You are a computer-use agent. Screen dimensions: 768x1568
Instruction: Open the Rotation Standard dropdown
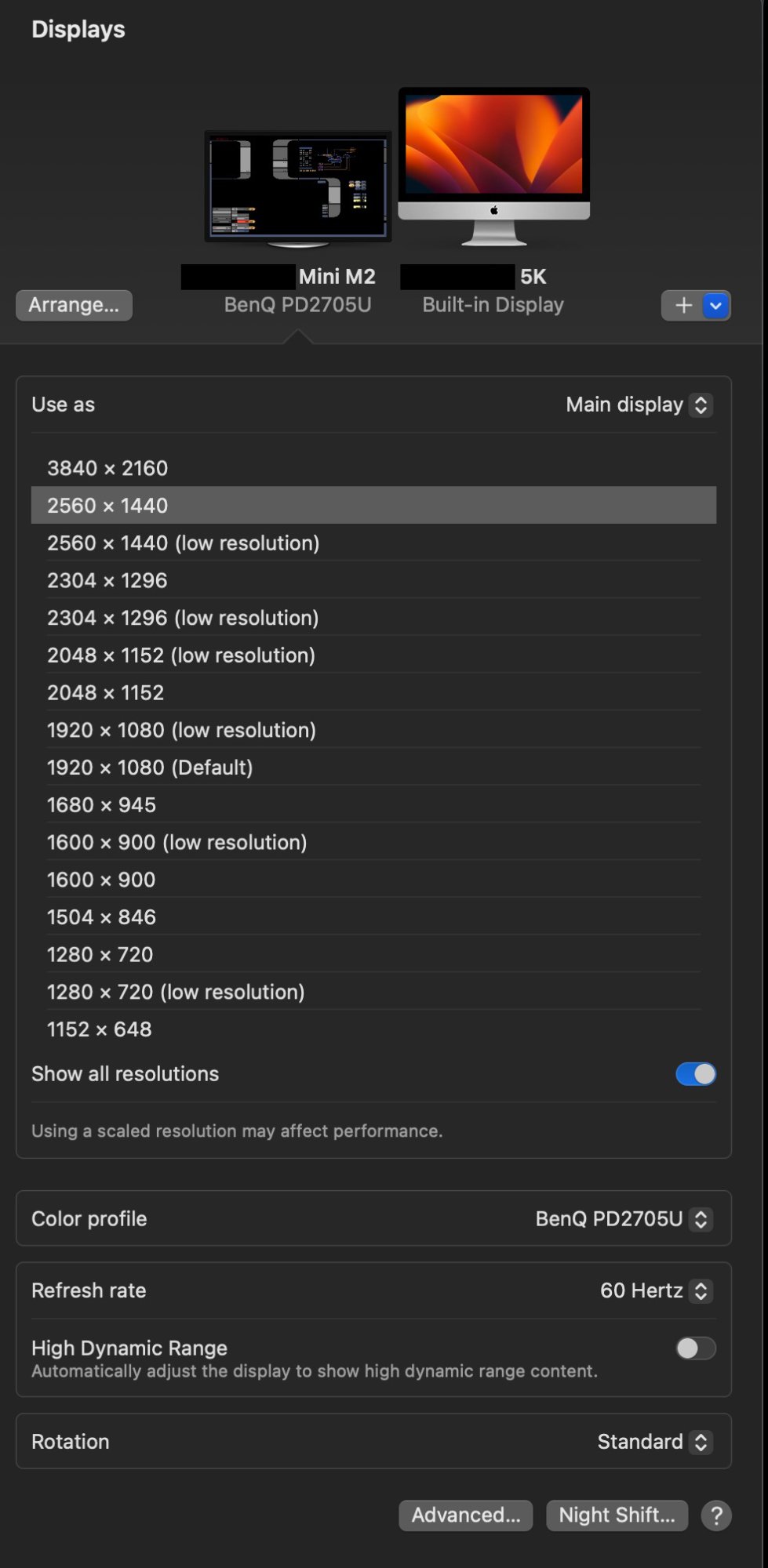(654, 1442)
